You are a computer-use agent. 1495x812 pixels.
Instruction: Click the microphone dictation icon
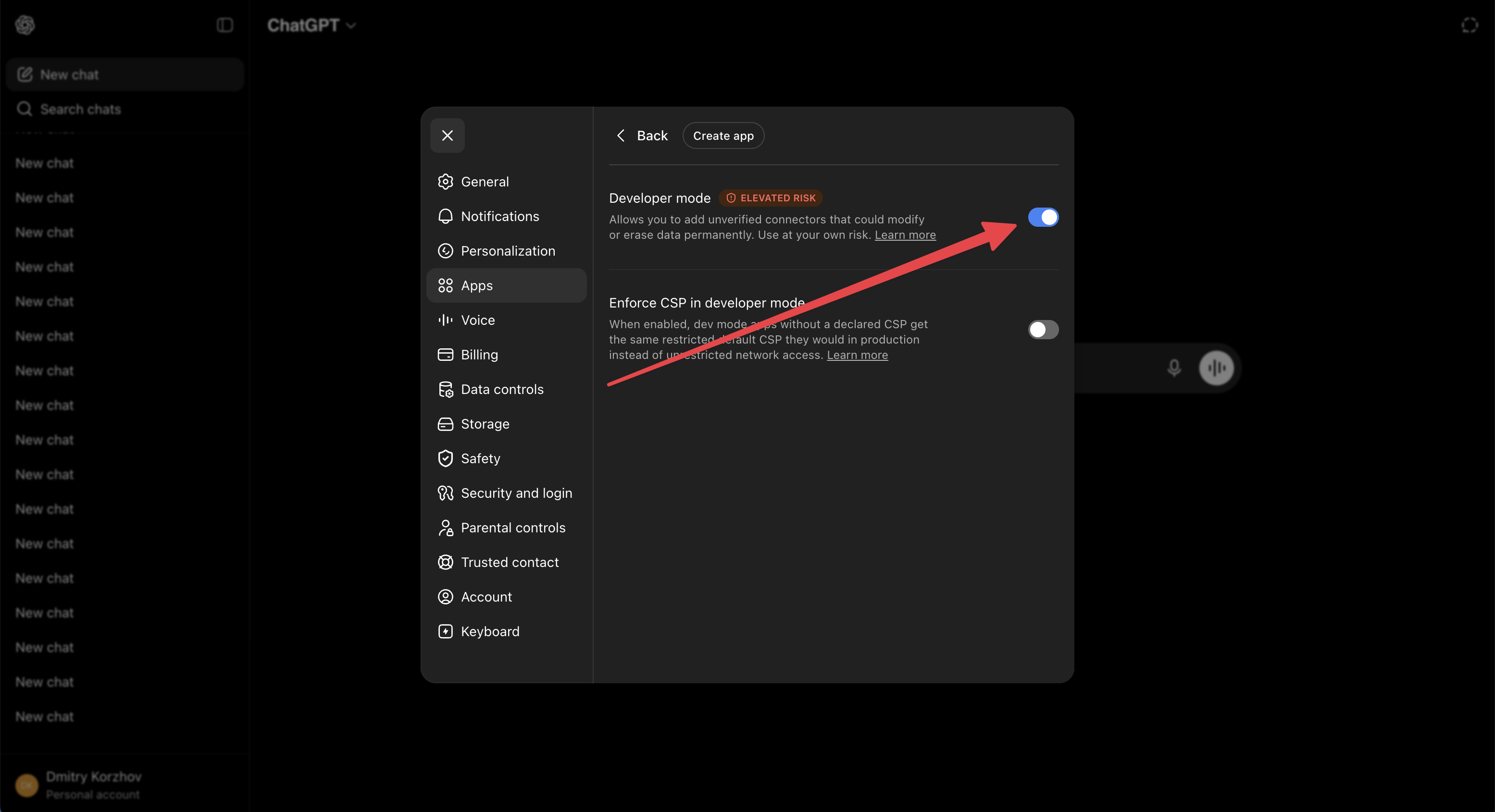[1173, 368]
